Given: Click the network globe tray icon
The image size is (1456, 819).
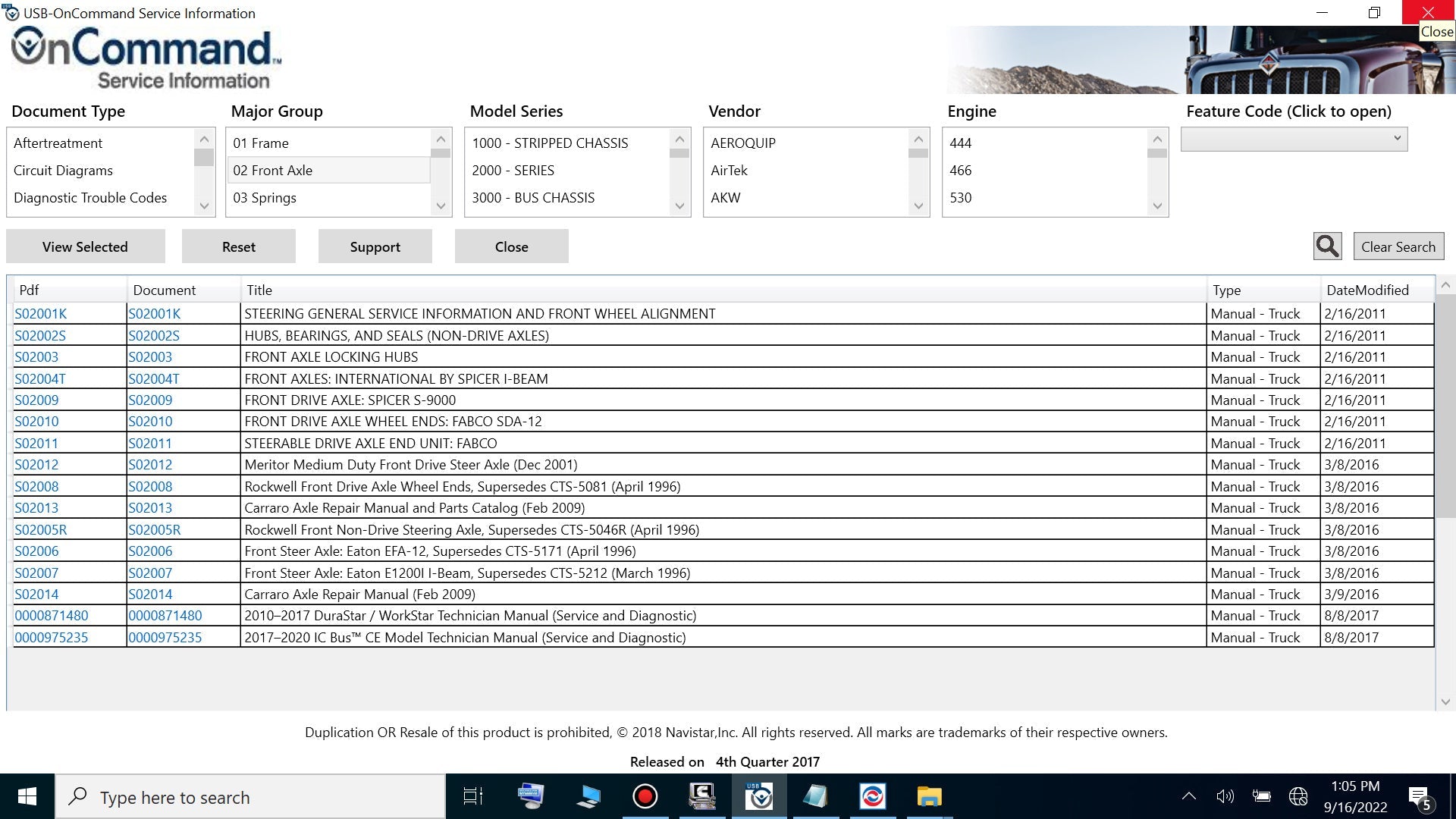Looking at the screenshot, I should point(1298,796).
